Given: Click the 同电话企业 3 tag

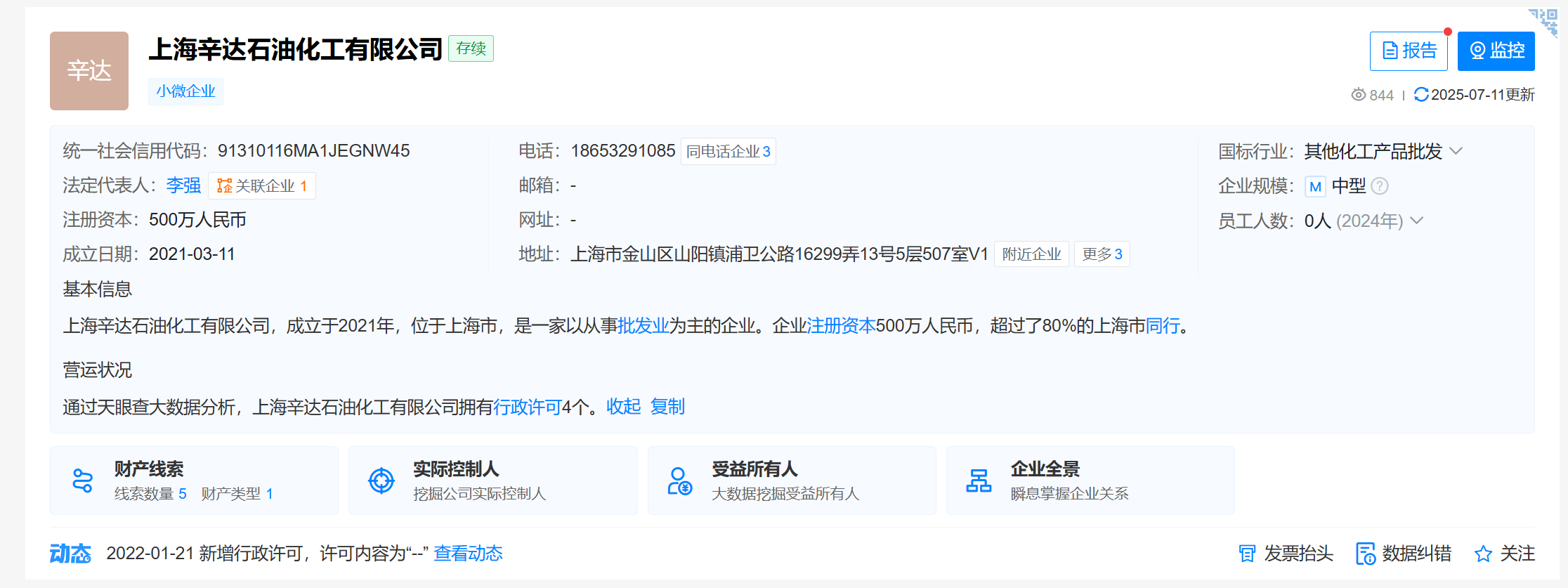Looking at the screenshot, I should 728,152.
